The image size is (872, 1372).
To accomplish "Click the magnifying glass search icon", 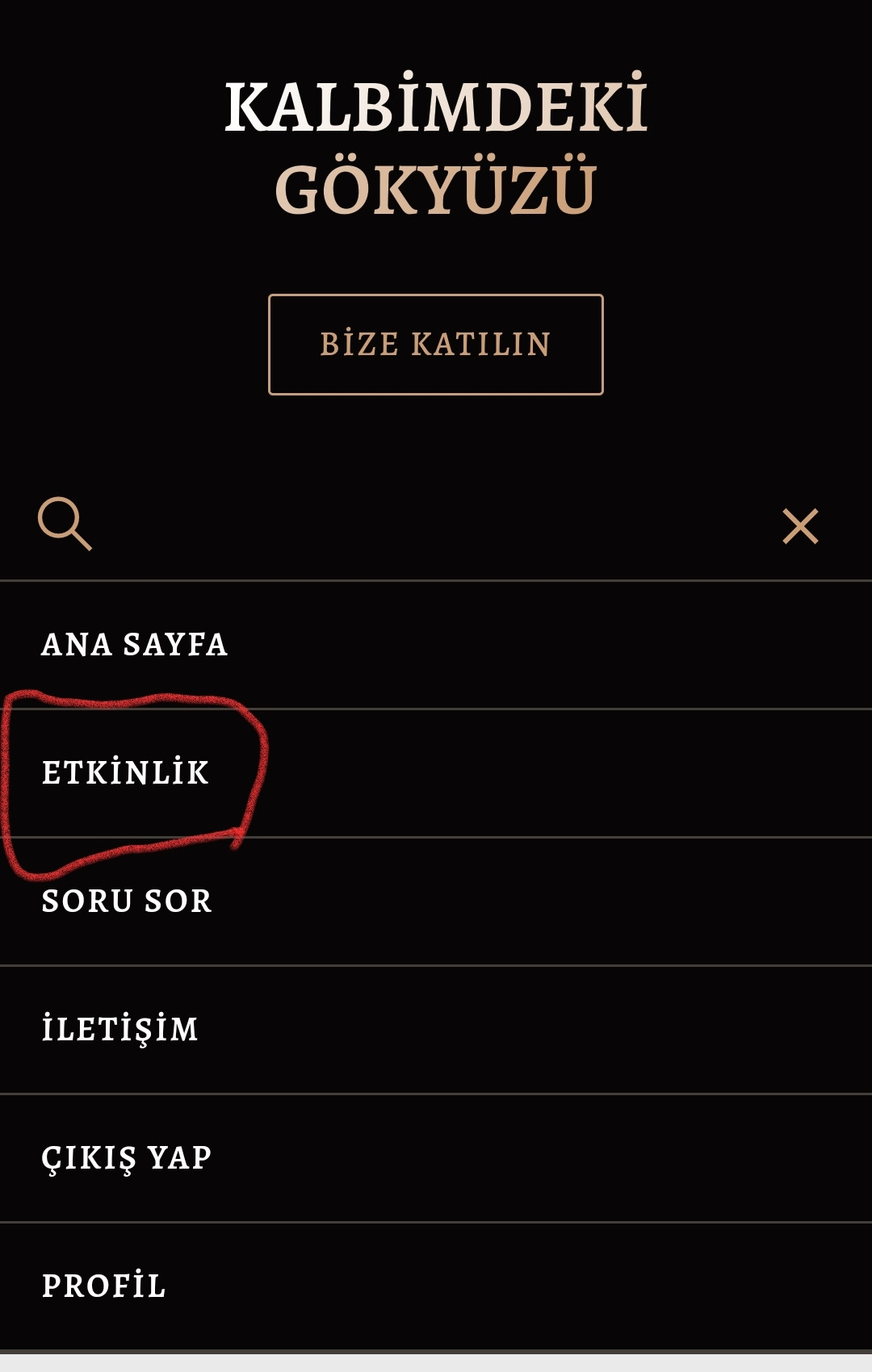I will [65, 524].
